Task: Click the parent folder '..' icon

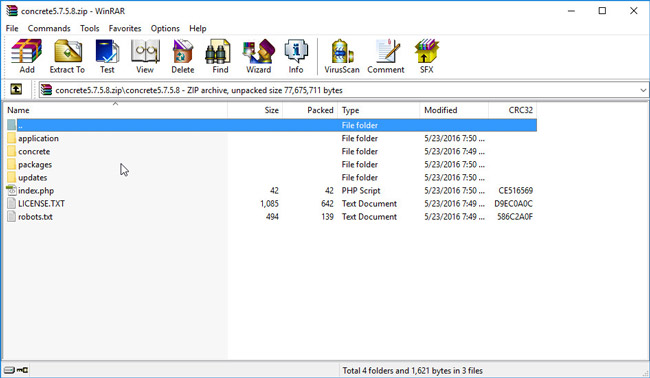Action: coord(12,125)
